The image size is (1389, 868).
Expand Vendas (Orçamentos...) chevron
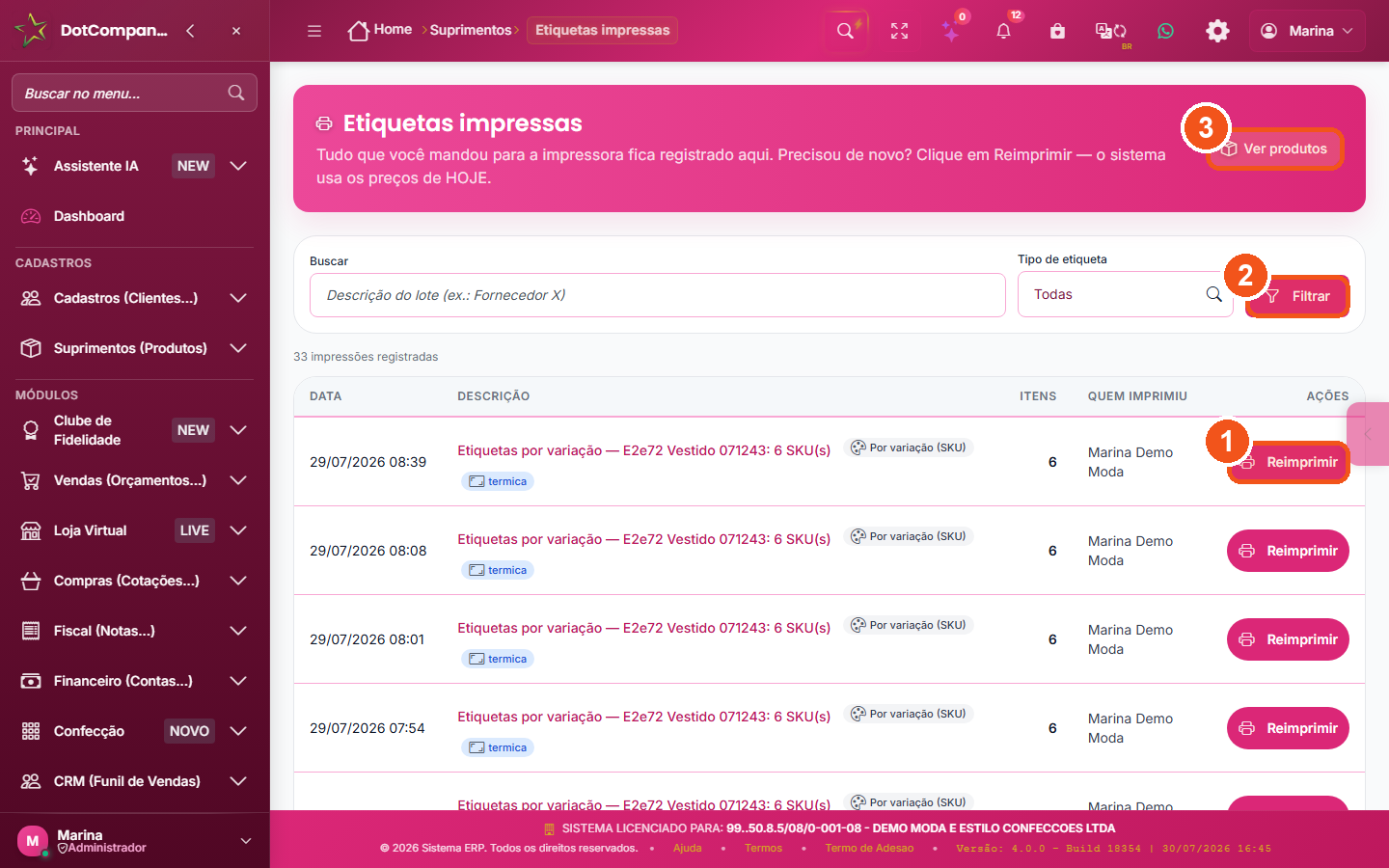click(x=238, y=480)
